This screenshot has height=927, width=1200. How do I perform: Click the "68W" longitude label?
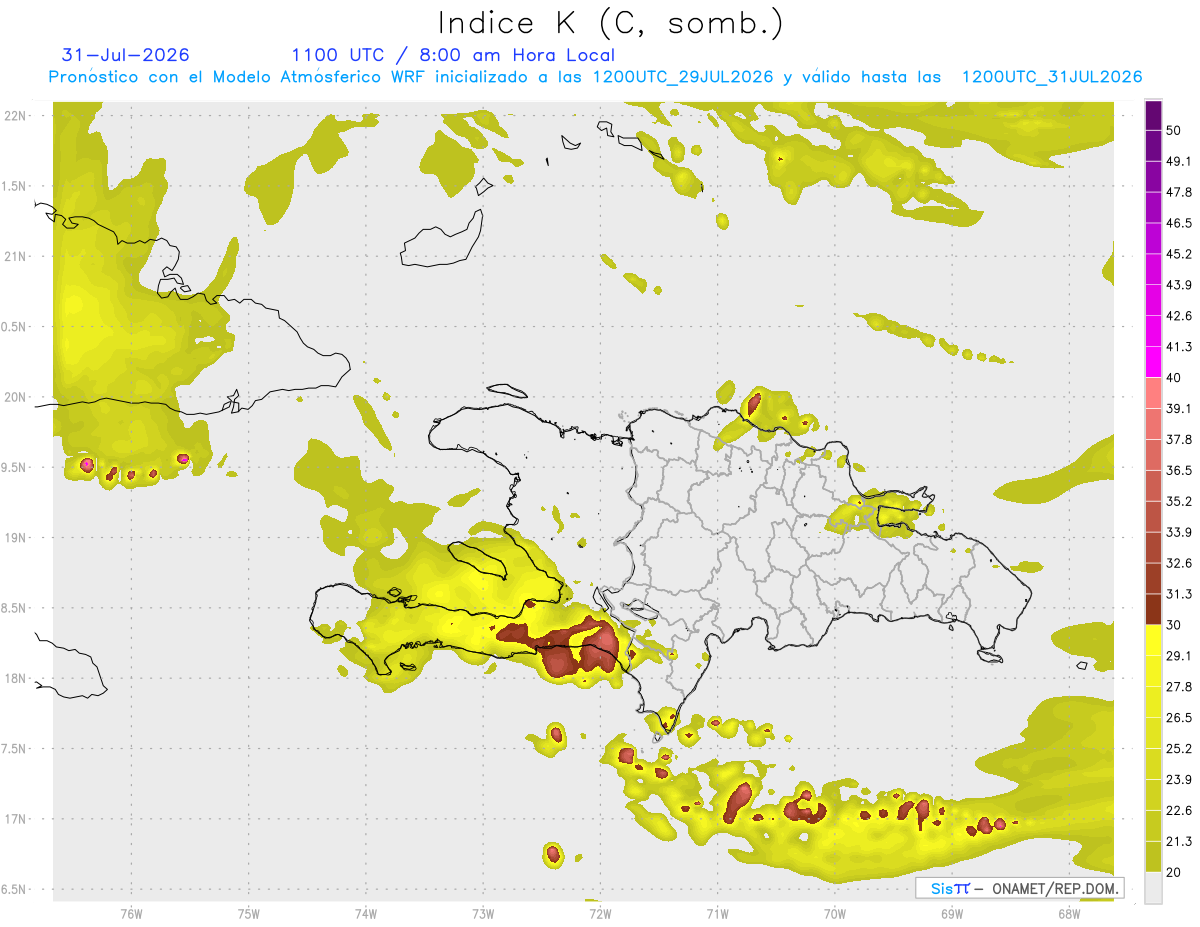(1069, 913)
